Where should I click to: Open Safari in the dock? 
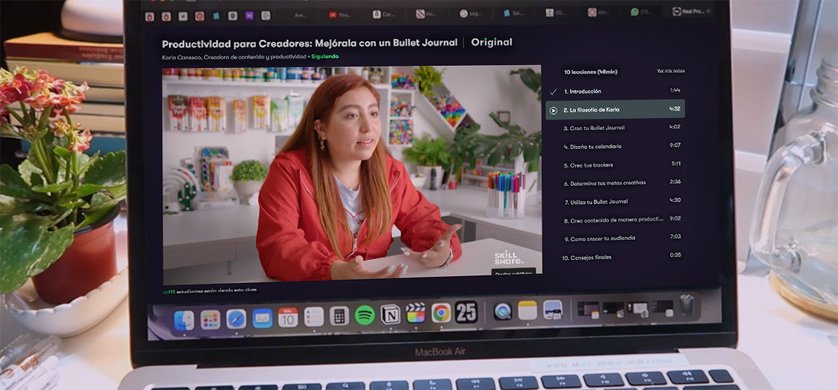pos(236,319)
